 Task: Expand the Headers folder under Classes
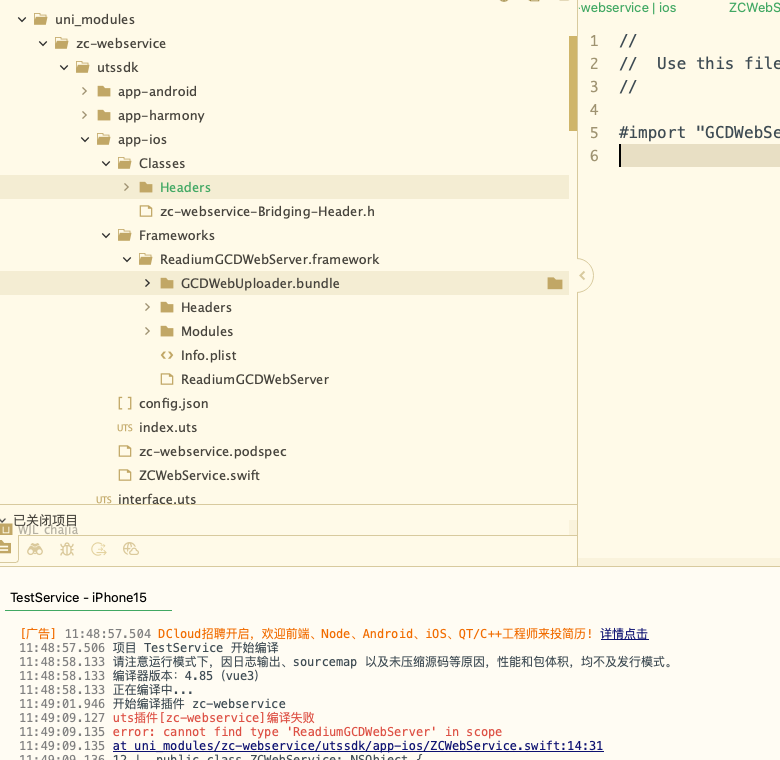pyautogui.click(x=127, y=187)
